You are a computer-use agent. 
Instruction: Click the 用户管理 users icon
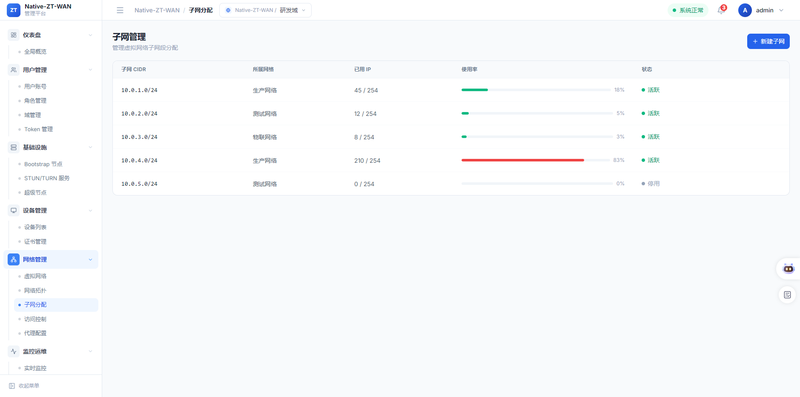[x=14, y=70]
